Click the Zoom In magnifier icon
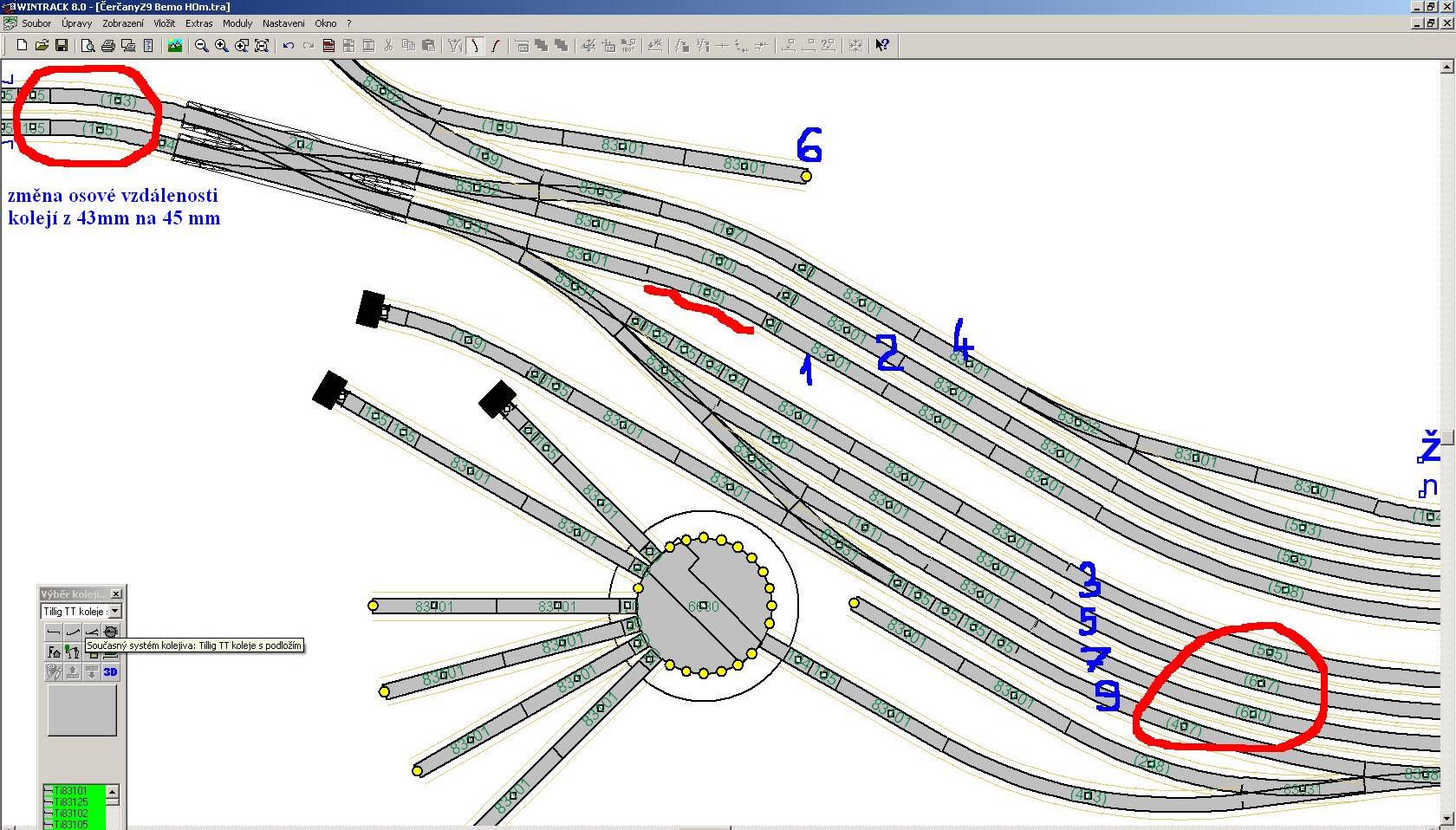Image resolution: width=1456 pixels, height=830 pixels. coord(222,46)
